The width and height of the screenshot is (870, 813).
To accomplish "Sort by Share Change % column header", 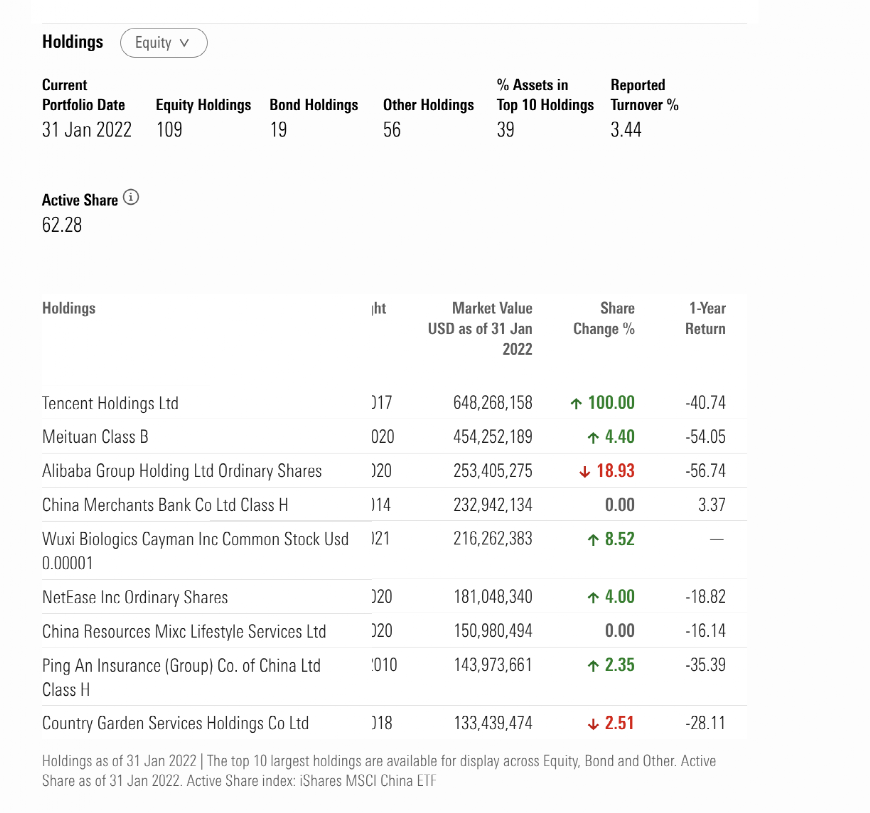I will (604, 319).
